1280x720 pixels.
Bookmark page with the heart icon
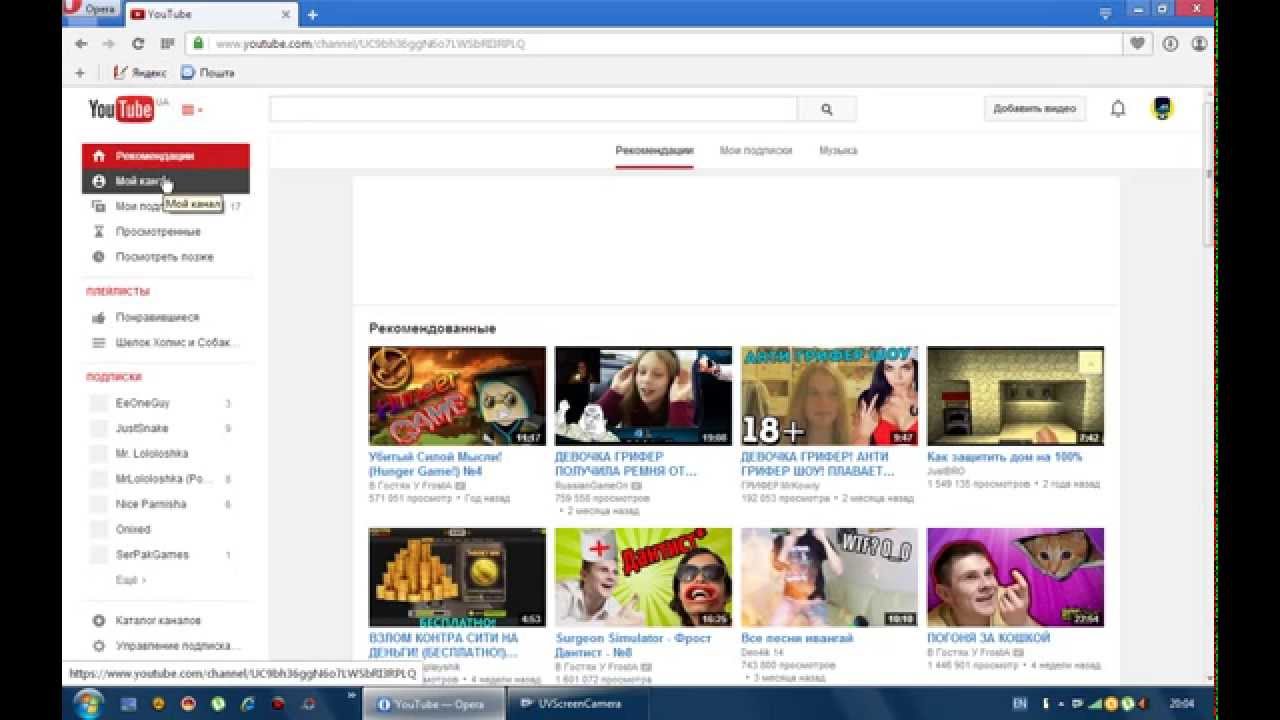coord(1137,44)
